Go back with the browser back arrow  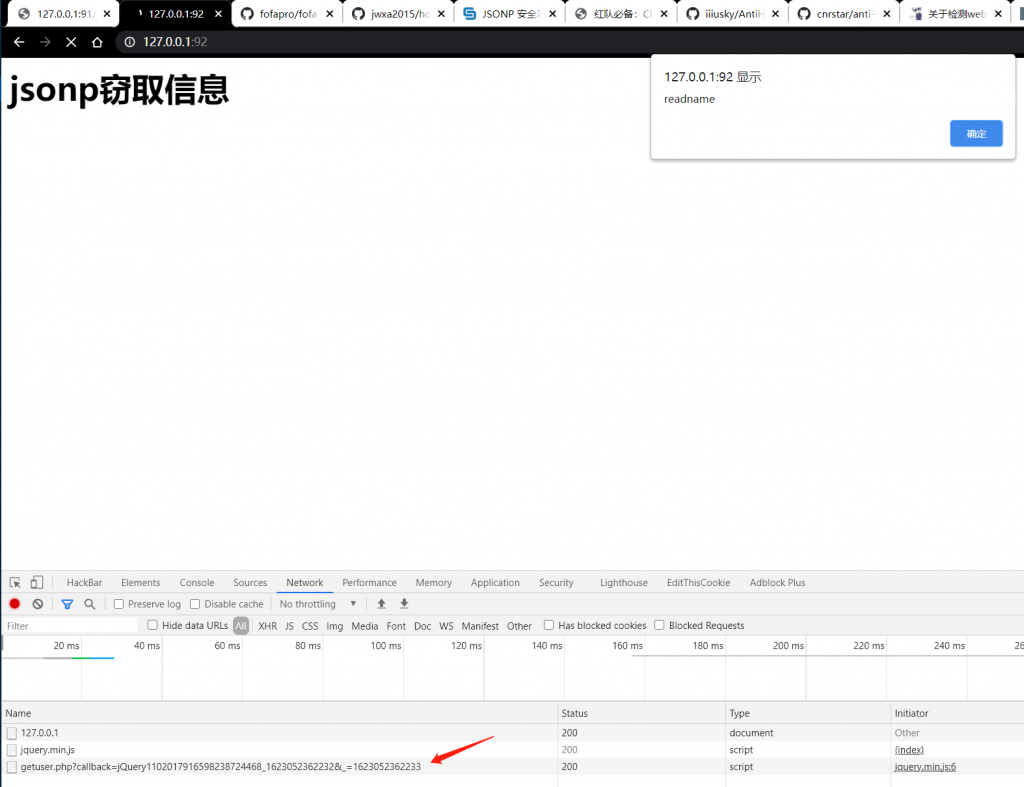[19, 42]
